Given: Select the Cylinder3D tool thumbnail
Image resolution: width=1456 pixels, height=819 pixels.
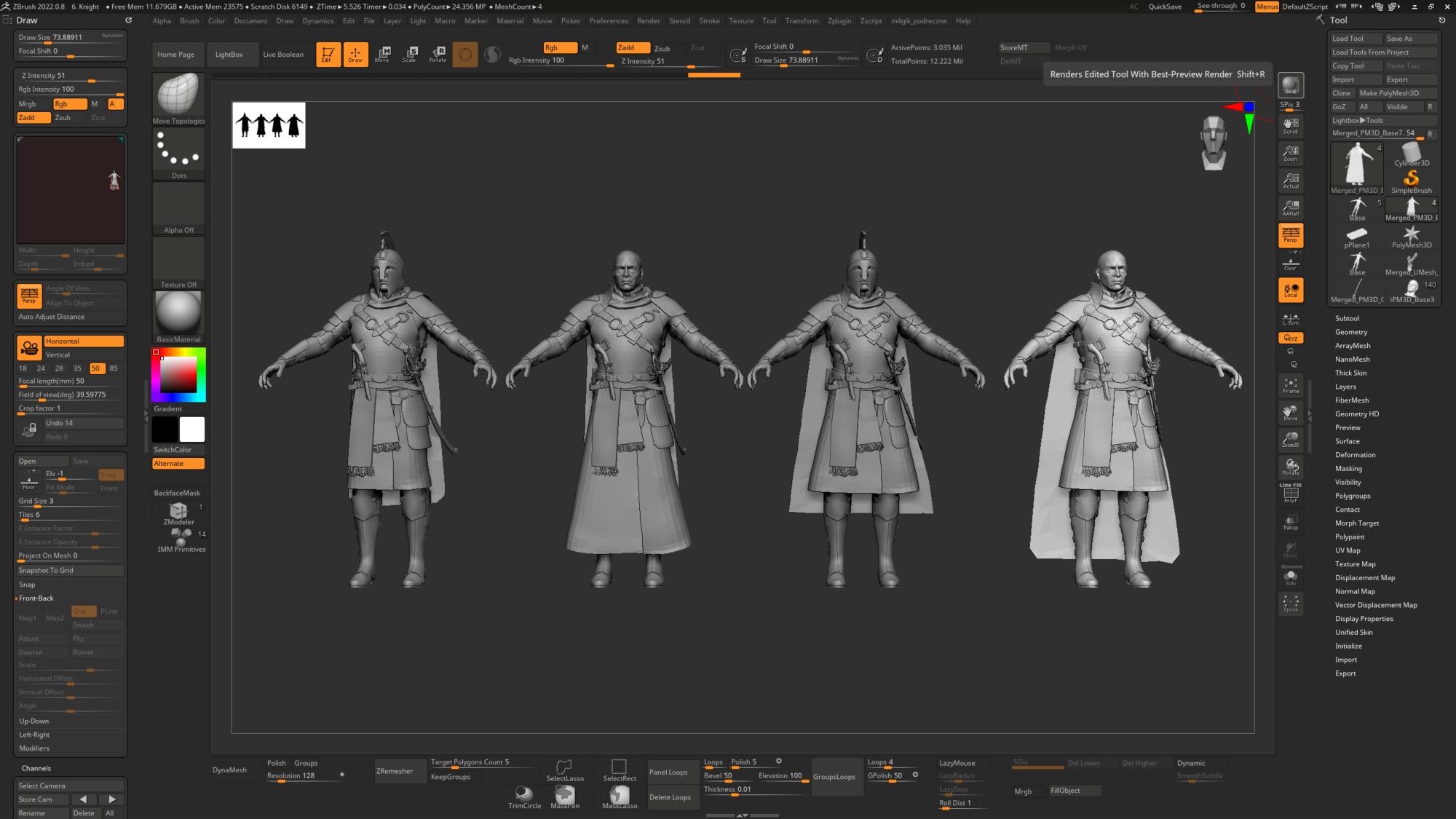Looking at the screenshot, I should pos(1411,154).
